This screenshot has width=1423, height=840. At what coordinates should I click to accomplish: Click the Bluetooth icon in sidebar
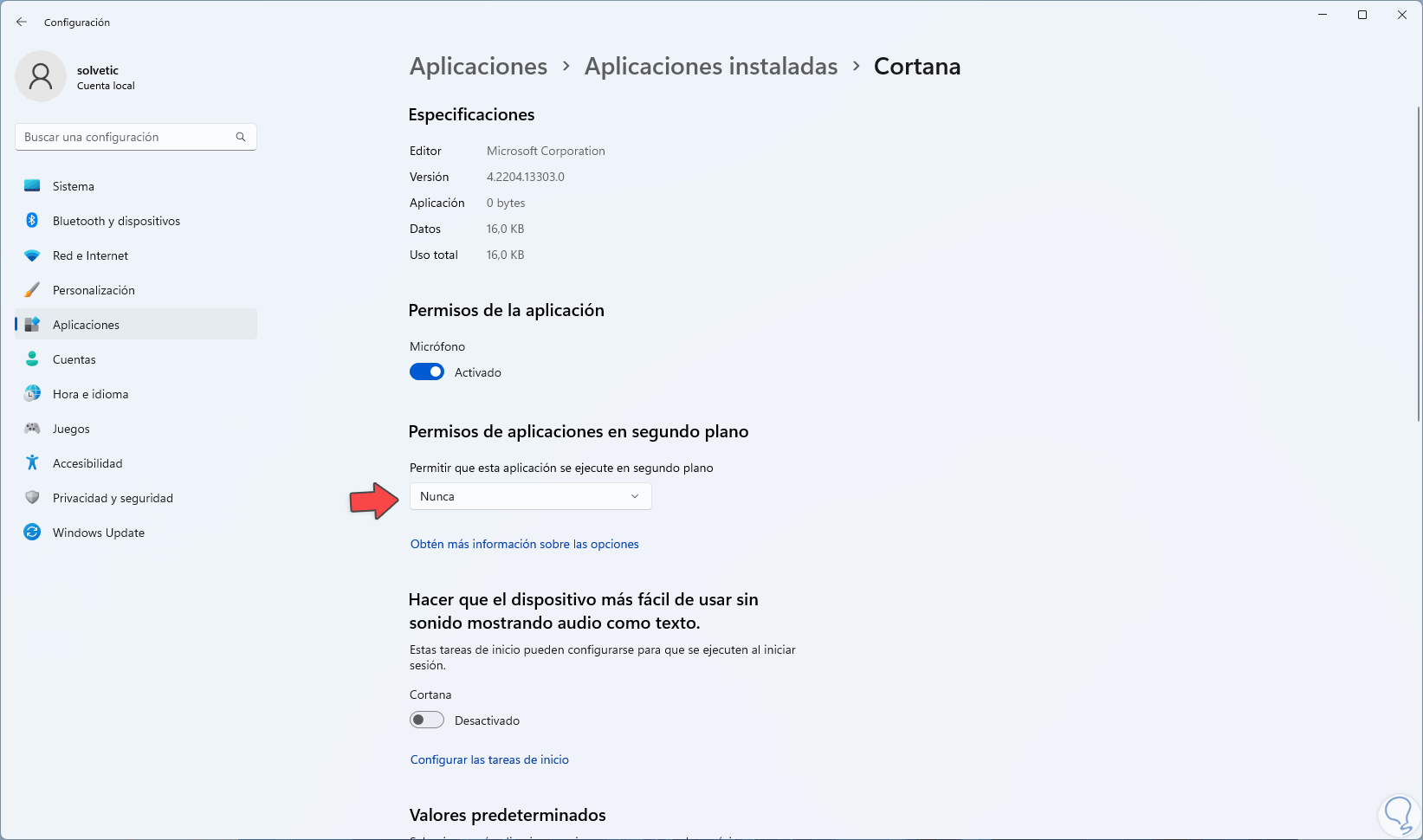[x=32, y=221]
